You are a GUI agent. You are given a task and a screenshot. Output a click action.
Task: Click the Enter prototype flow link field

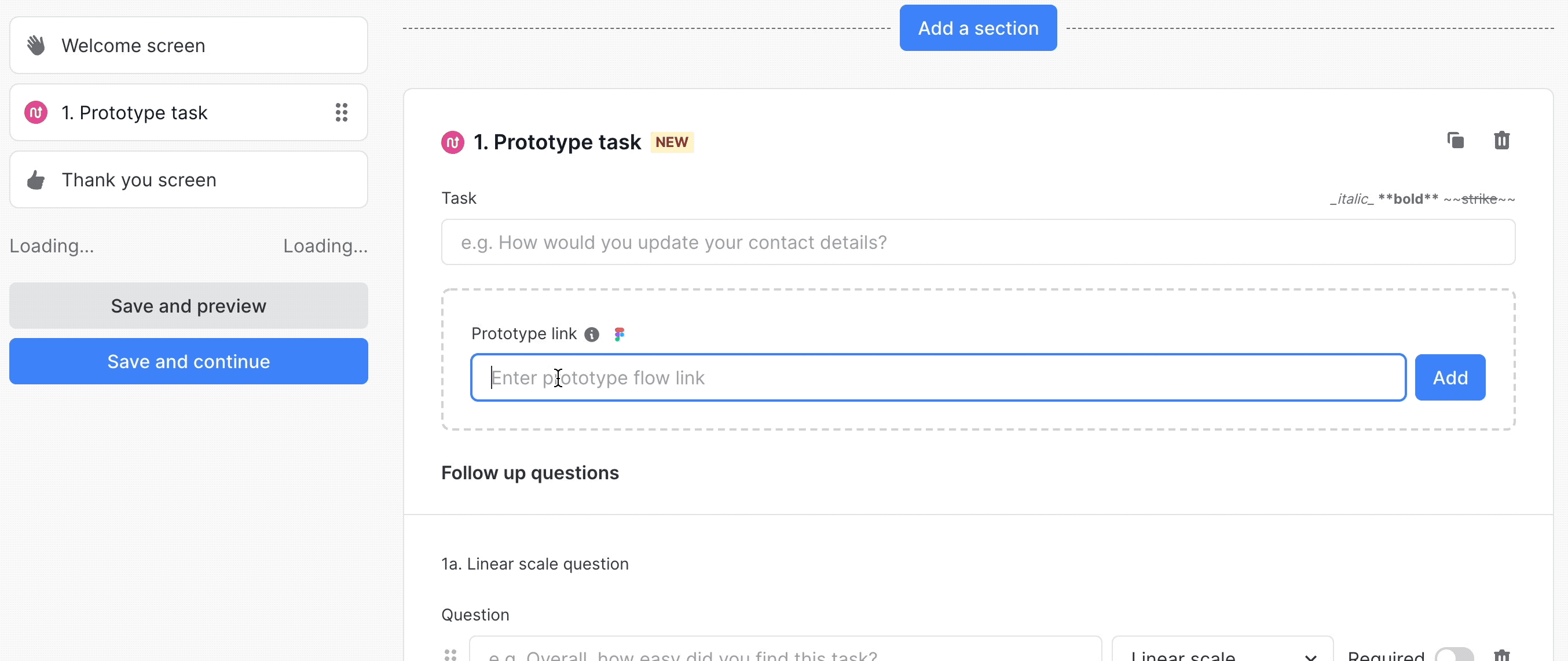coord(937,377)
